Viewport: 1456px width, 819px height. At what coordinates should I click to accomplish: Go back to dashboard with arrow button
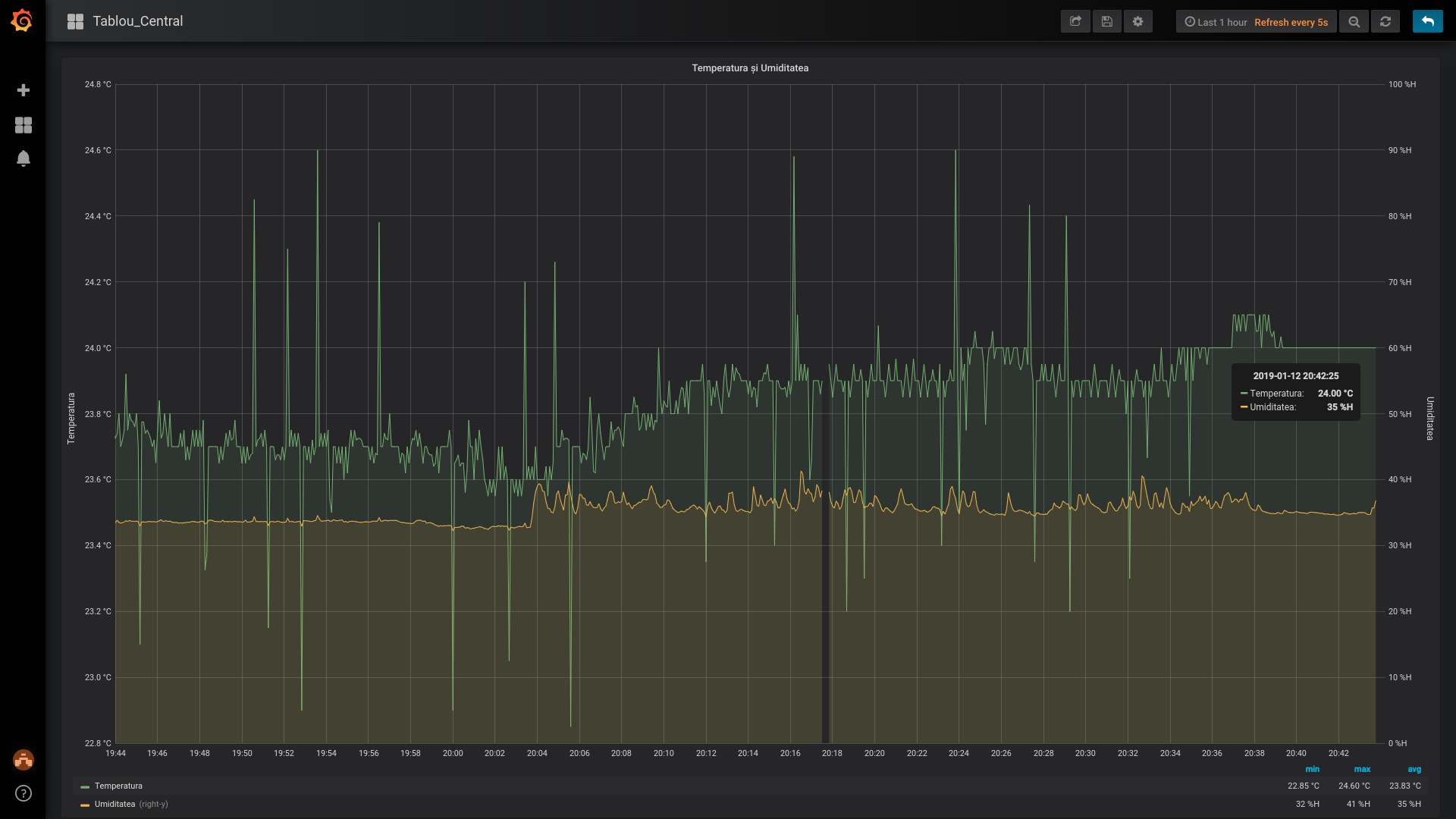1428,21
